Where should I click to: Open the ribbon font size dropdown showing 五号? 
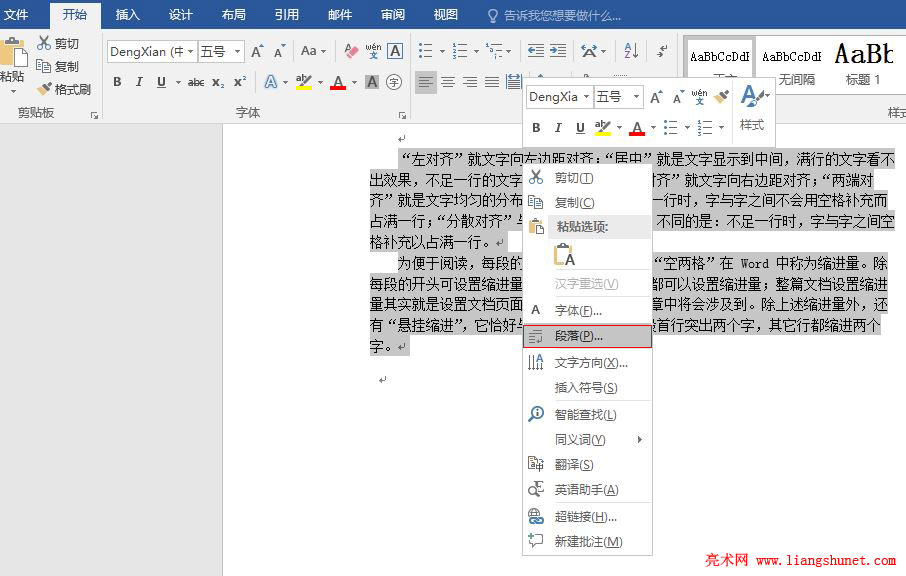237,51
